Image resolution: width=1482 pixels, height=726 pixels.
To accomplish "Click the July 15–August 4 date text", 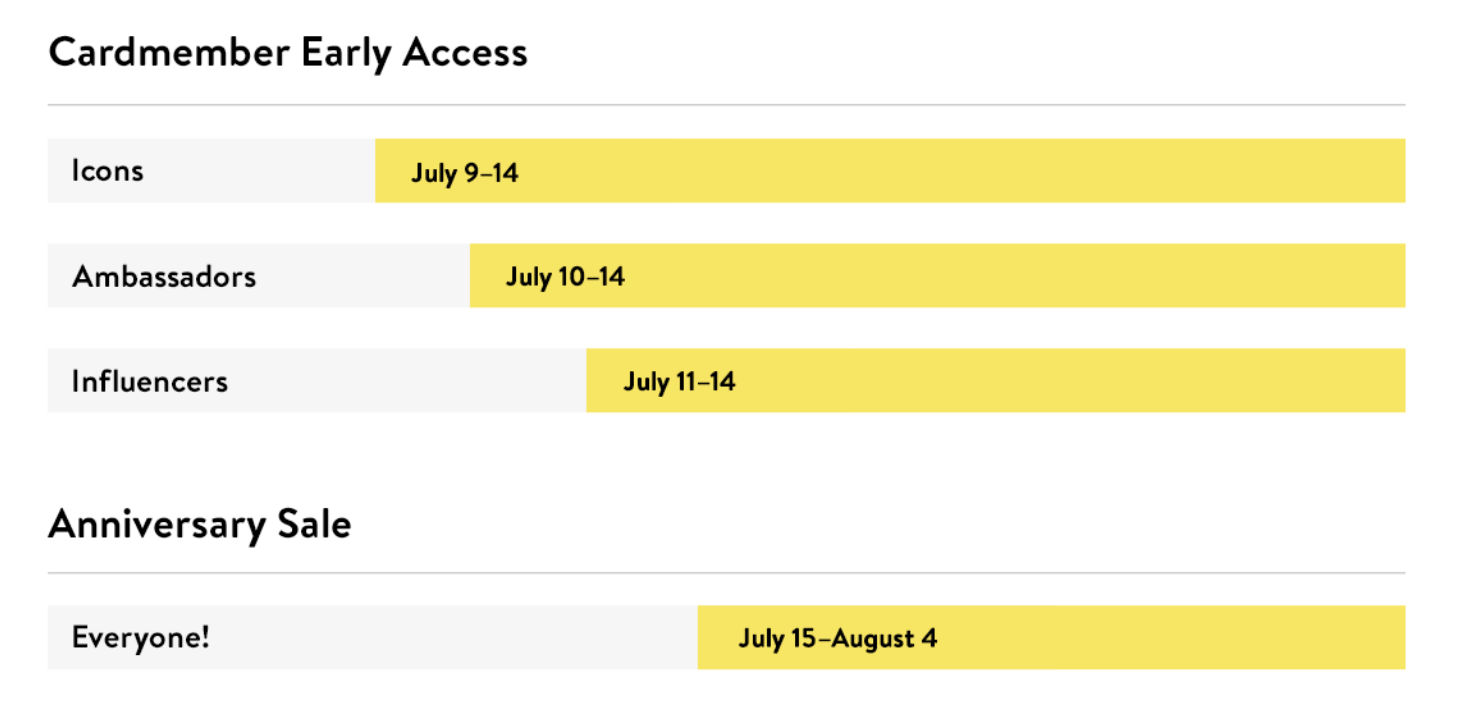I will 838,638.
